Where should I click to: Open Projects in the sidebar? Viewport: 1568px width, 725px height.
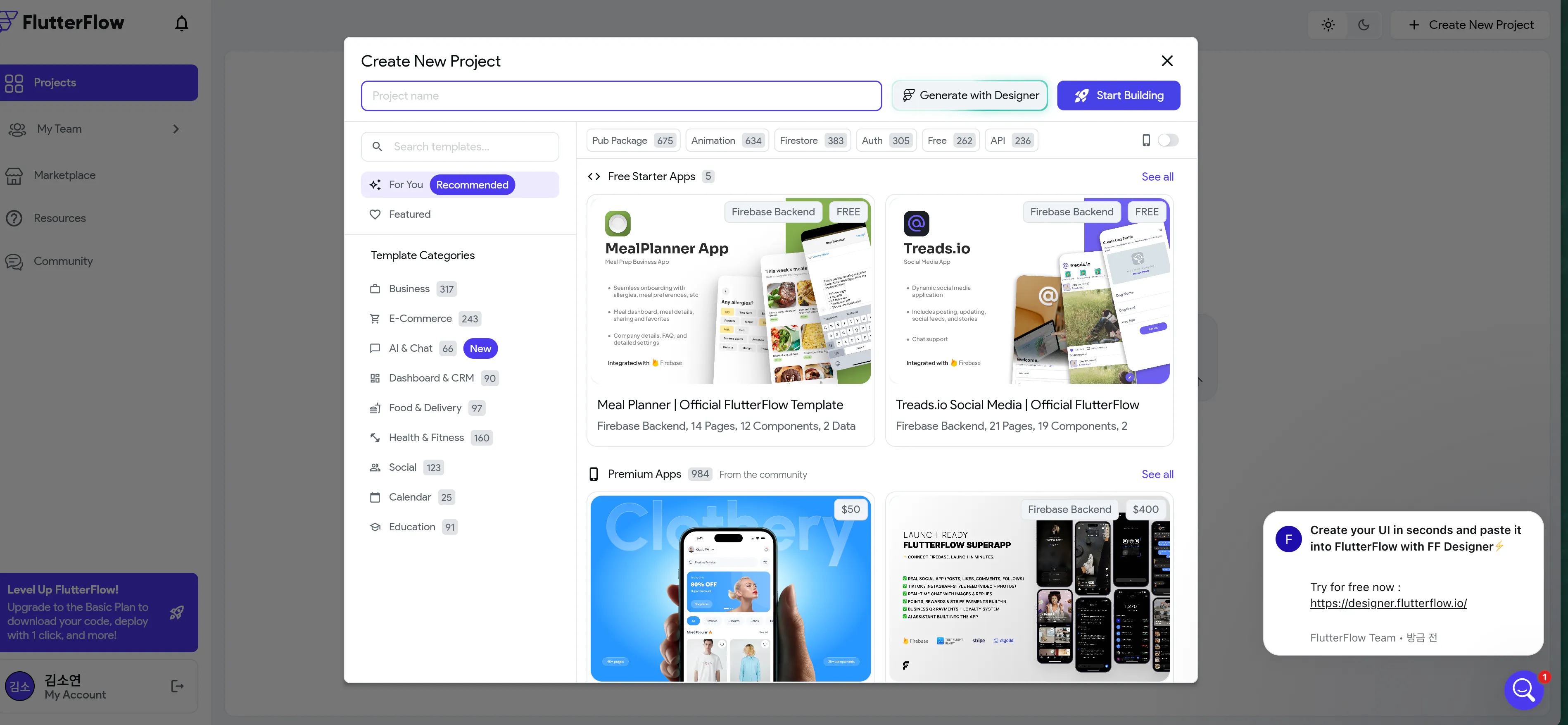coord(99,83)
